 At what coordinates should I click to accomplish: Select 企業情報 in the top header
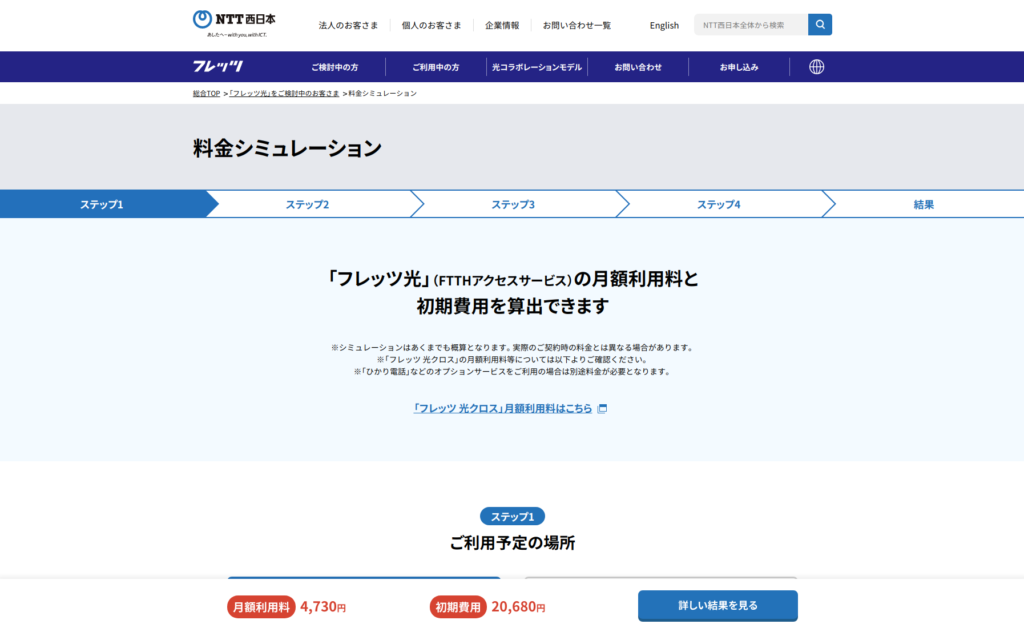(502, 25)
